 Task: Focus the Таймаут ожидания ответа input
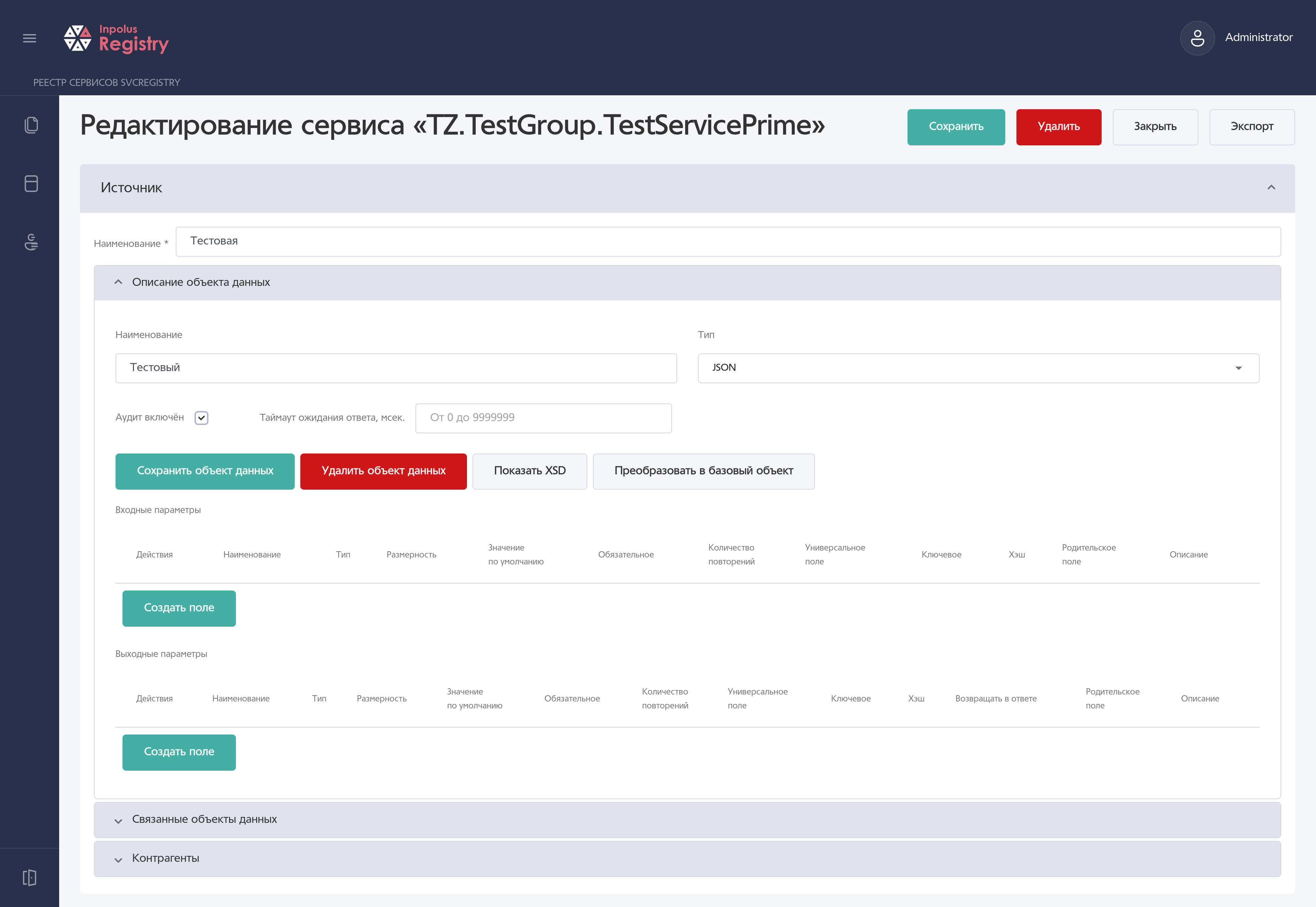point(543,418)
